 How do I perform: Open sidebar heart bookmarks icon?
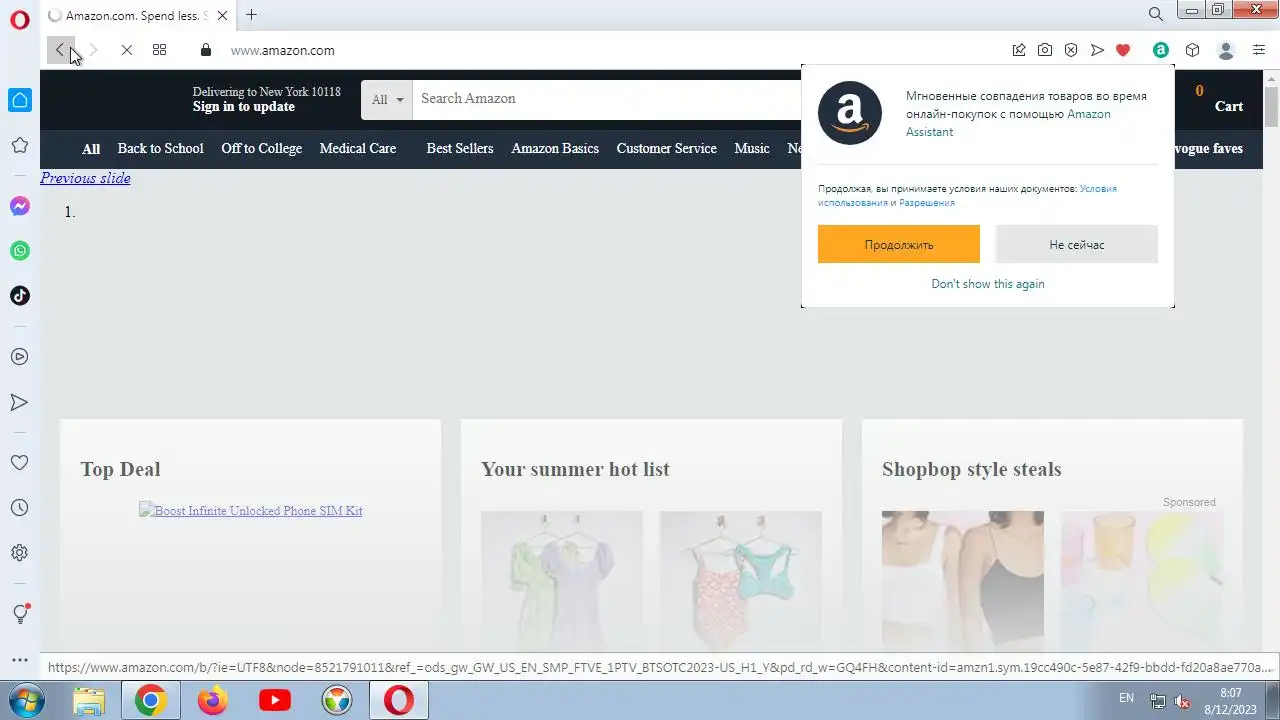[20, 463]
